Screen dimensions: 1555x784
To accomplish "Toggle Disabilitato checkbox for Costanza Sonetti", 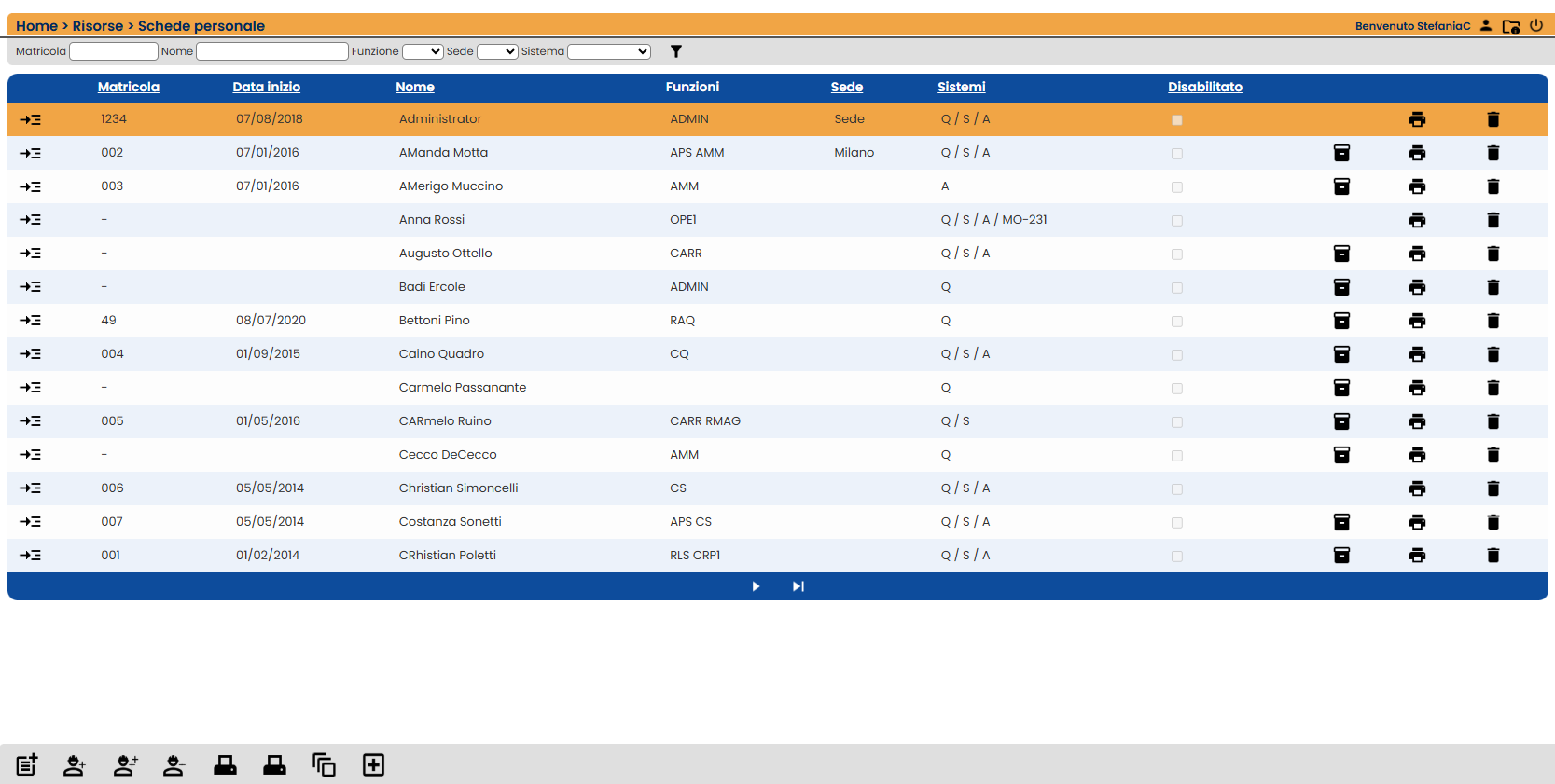I will click(x=1177, y=523).
